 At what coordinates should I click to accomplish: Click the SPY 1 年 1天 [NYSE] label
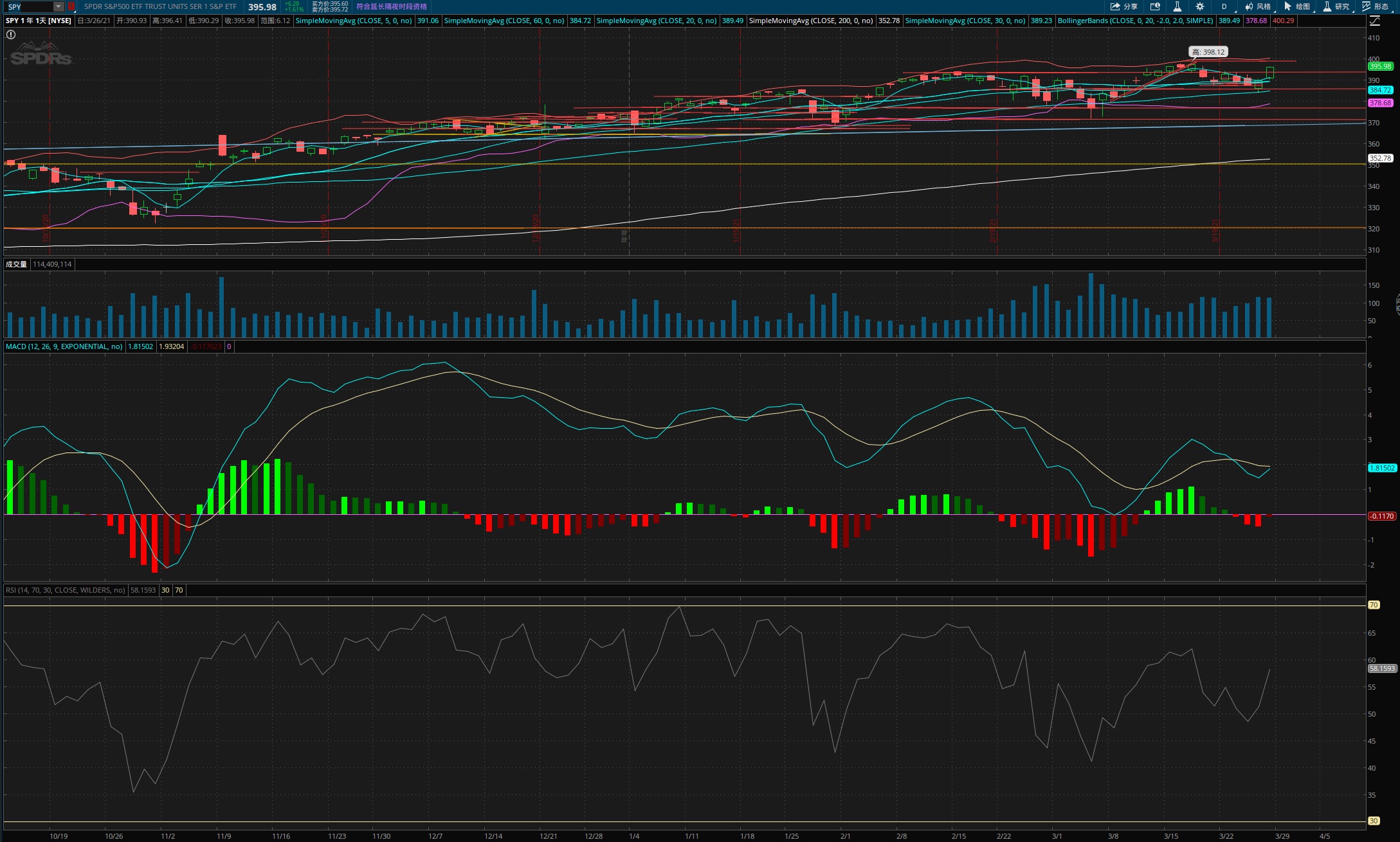(39, 21)
